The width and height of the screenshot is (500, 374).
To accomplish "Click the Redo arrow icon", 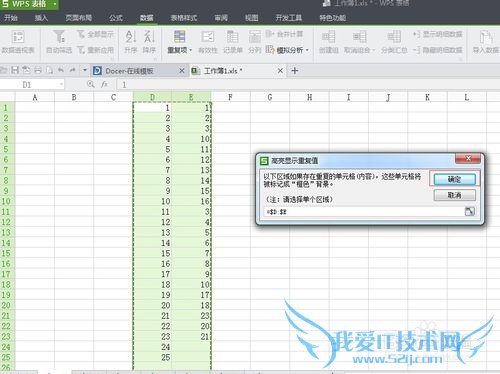I will [72, 70].
